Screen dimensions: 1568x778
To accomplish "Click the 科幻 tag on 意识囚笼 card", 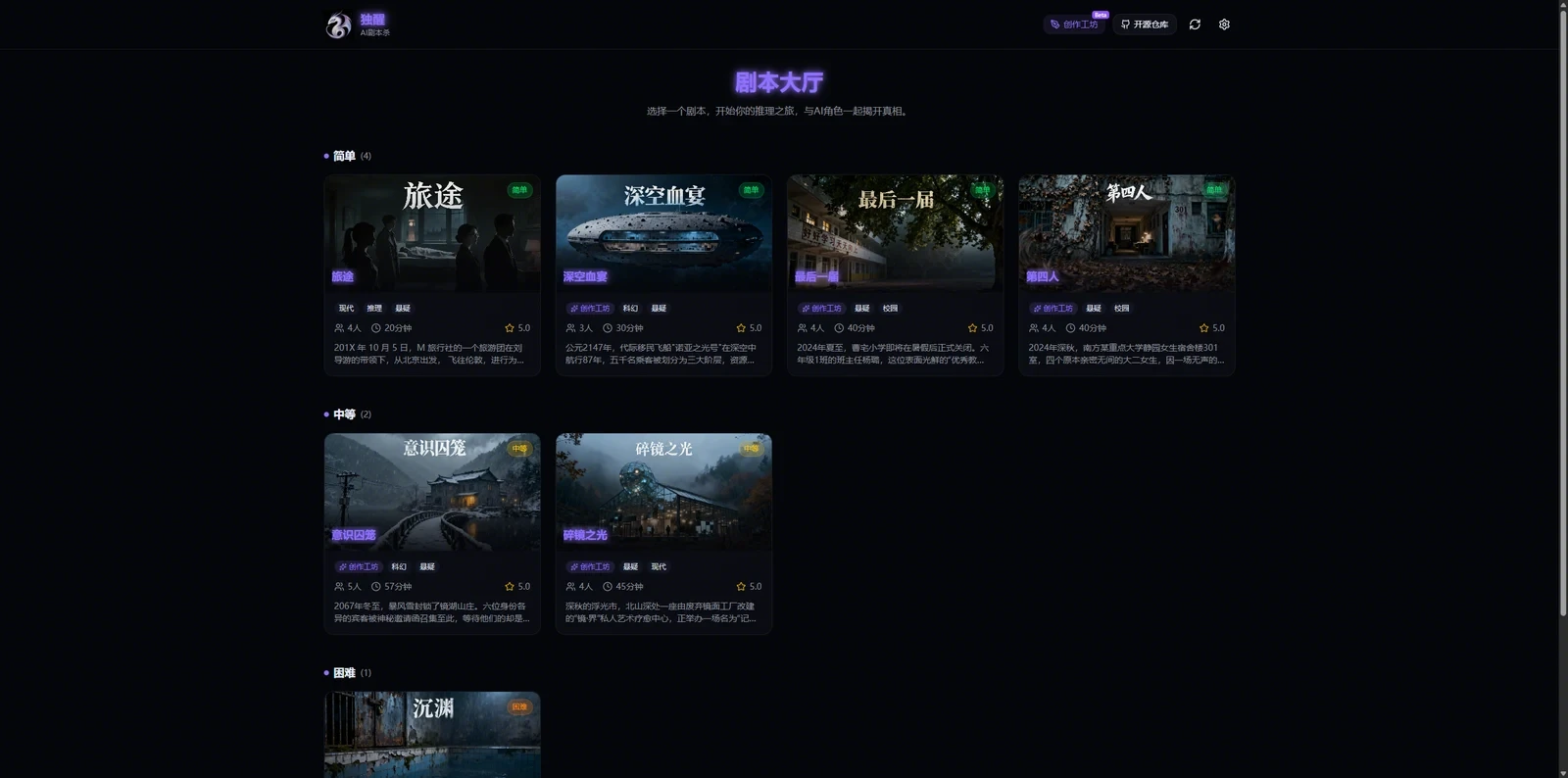I will [x=399, y=567].
